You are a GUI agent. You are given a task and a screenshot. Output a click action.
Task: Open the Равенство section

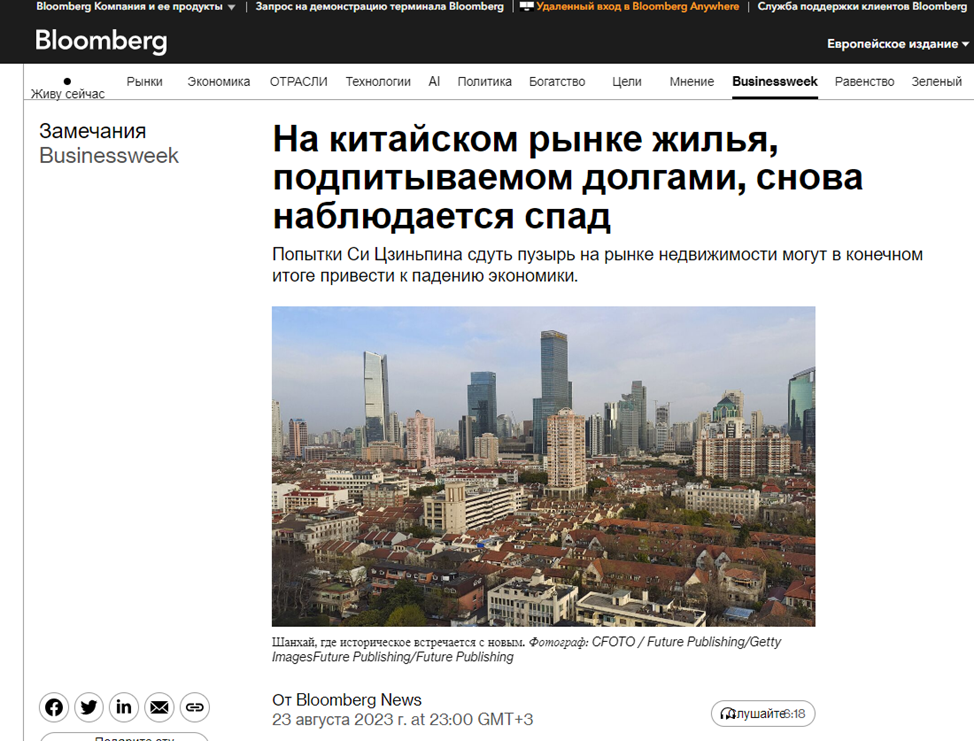pyautogui.click(x=864, y=81)
